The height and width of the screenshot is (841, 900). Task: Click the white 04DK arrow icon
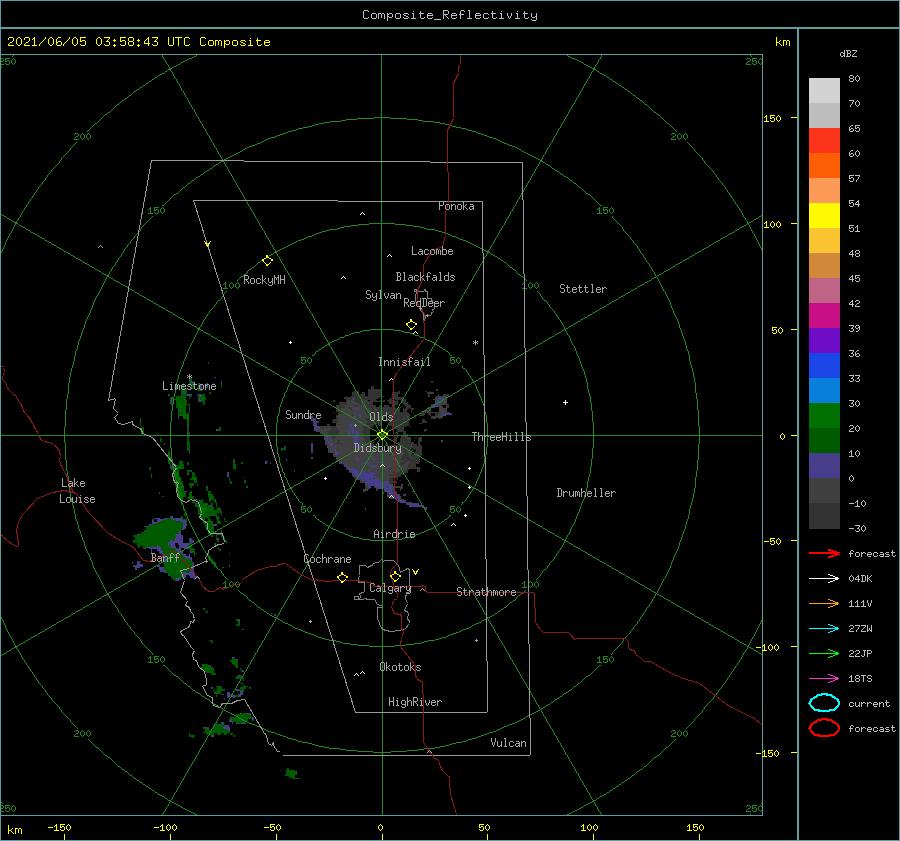tap(824, 578)
